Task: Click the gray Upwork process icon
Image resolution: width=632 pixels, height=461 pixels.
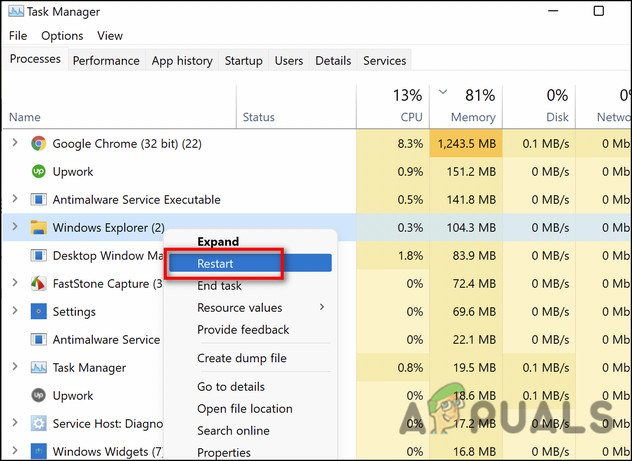Action: coord(39,395)
